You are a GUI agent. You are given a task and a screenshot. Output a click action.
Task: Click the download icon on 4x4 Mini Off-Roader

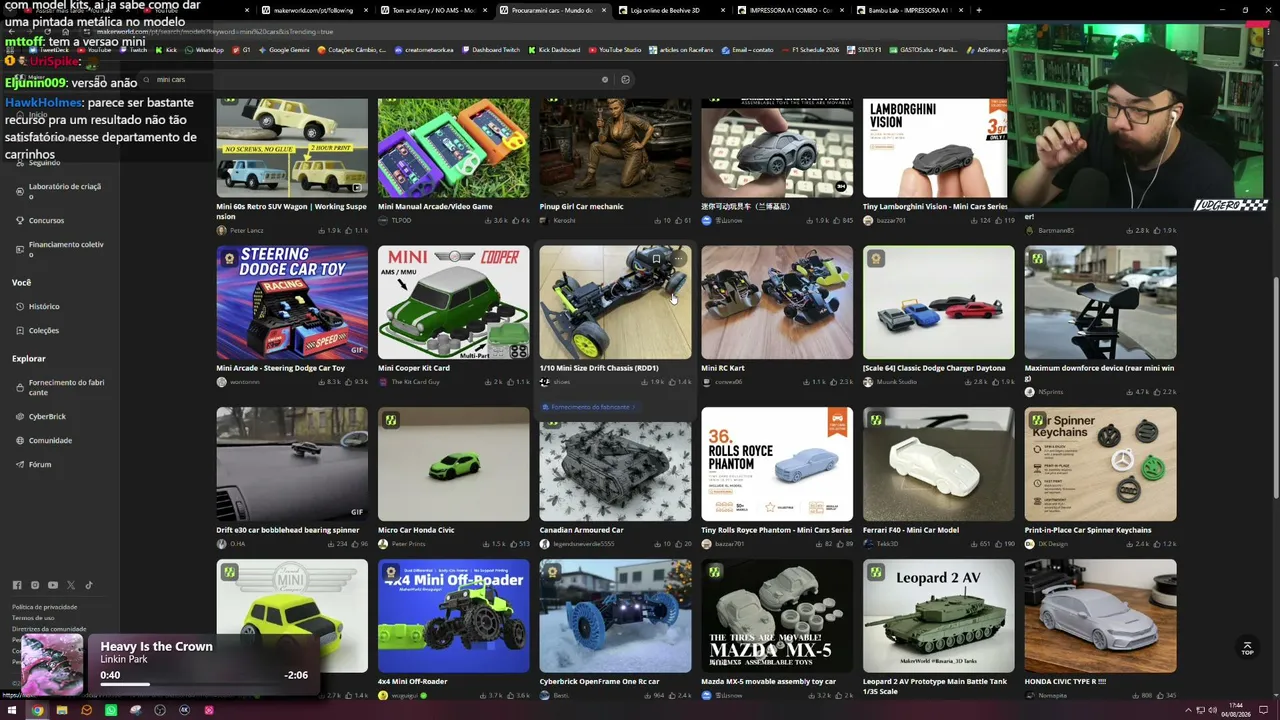[483, 696]
